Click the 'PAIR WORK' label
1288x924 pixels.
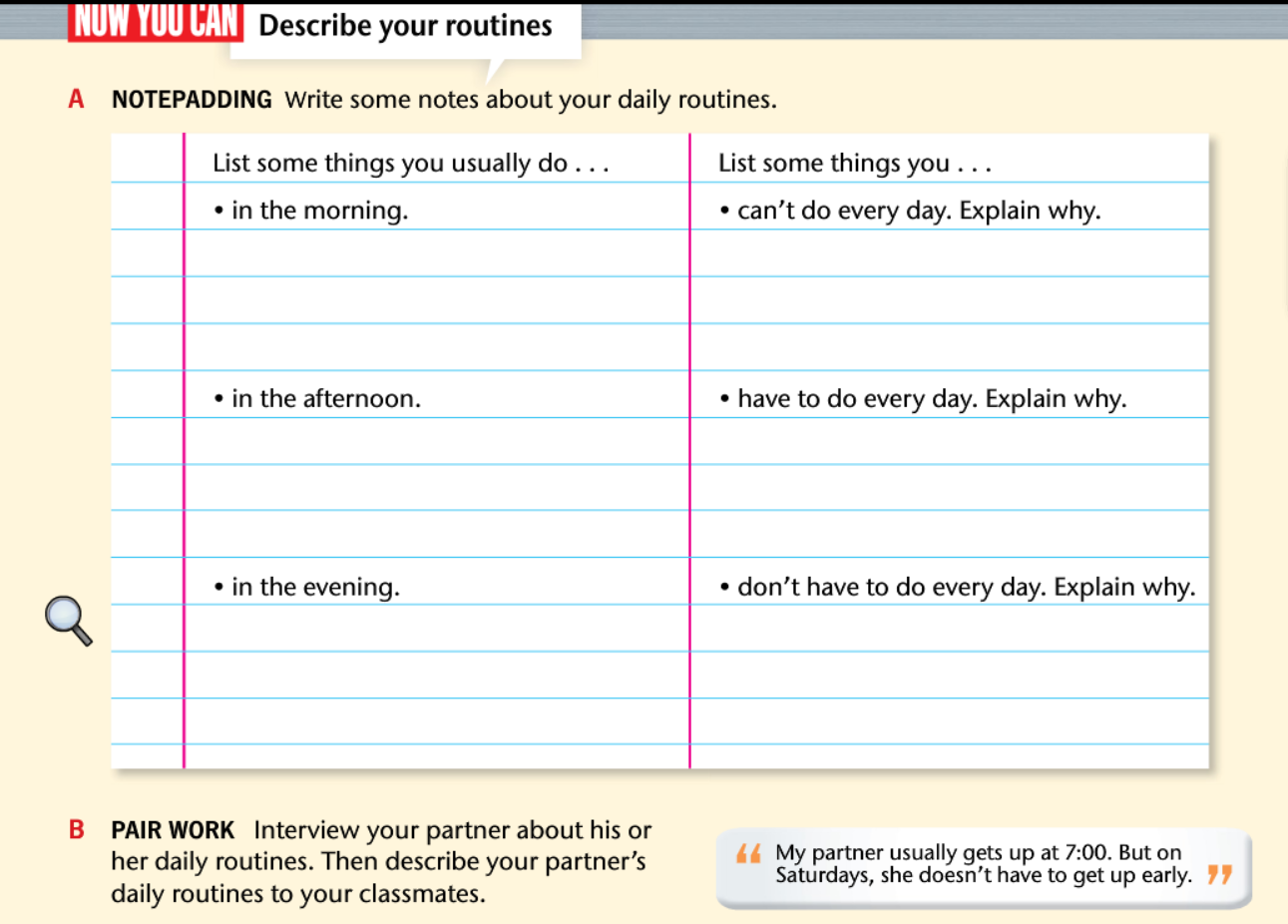tap(173, 830)
